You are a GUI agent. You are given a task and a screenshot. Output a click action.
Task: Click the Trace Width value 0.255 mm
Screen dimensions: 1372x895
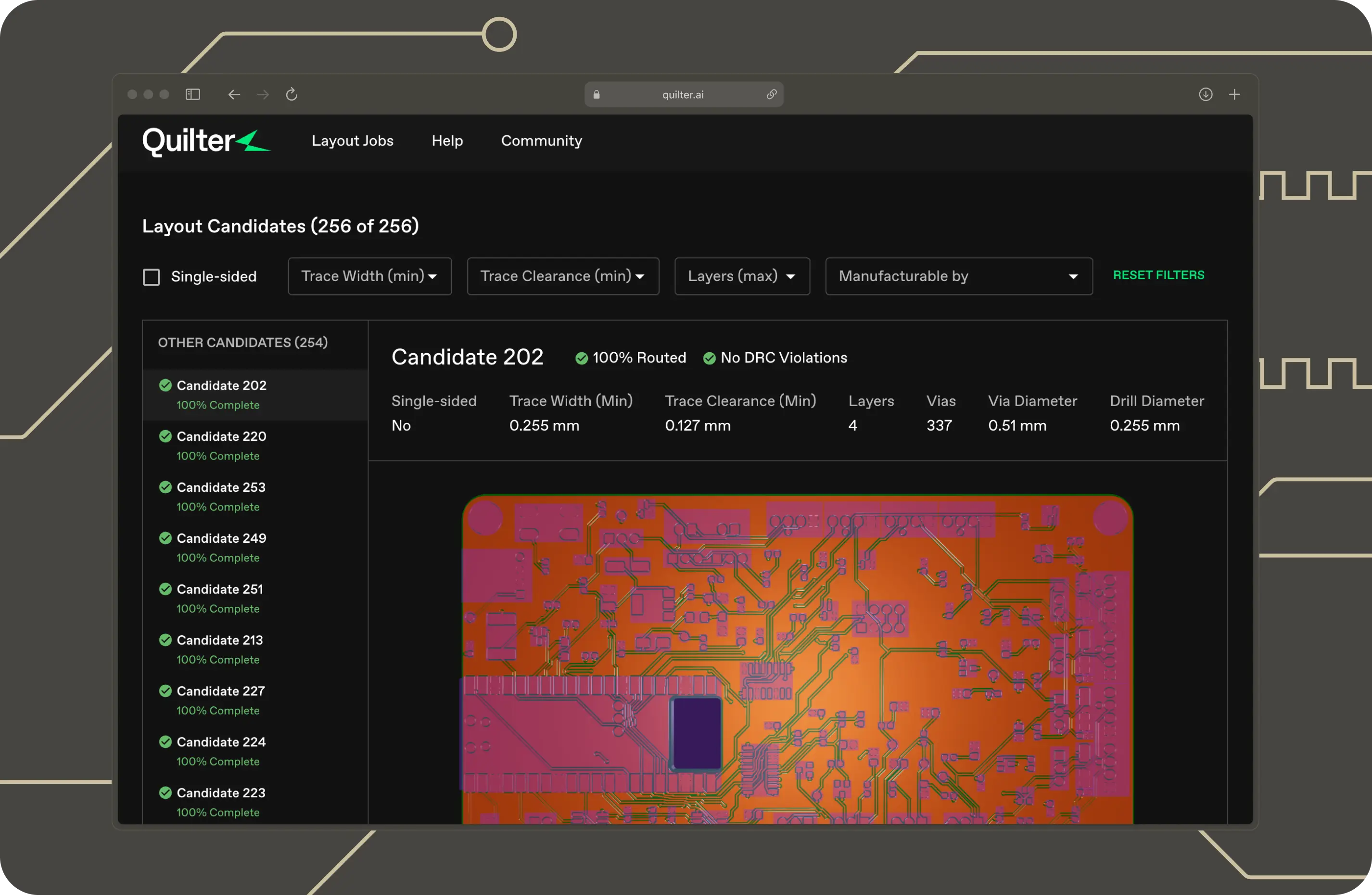(544, 425)
